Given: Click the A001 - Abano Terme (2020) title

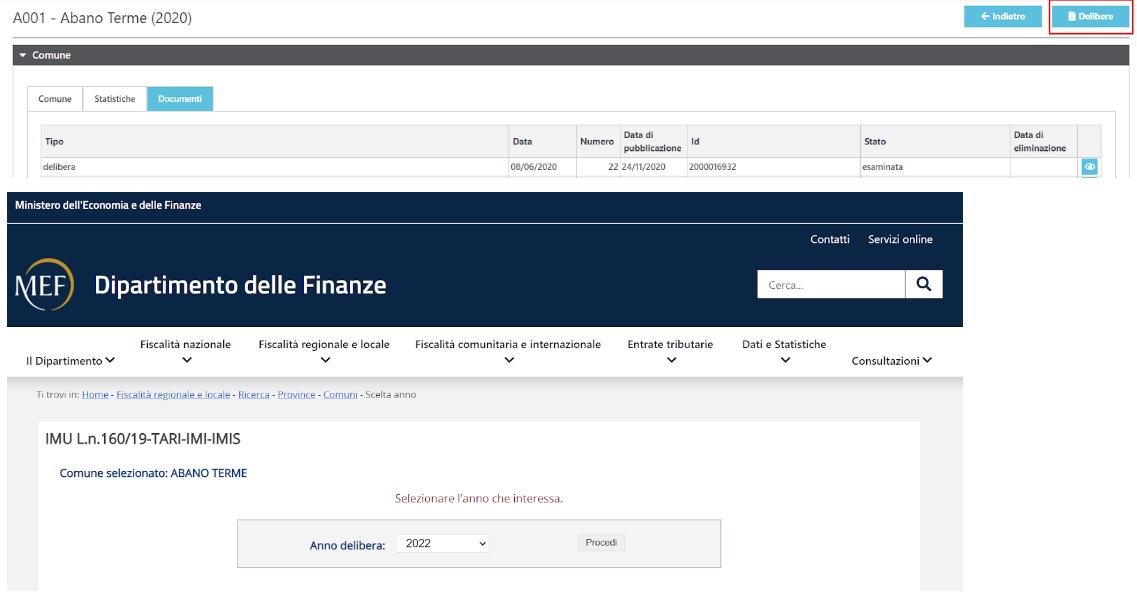Looking at the screenshot, I should click(x=102, y=18).
